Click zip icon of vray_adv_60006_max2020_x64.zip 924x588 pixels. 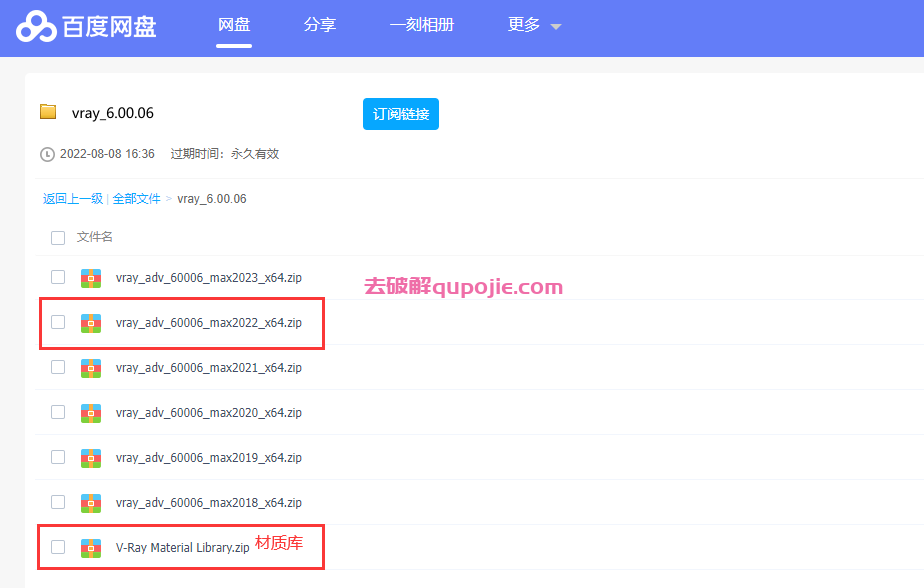(91, 413)
